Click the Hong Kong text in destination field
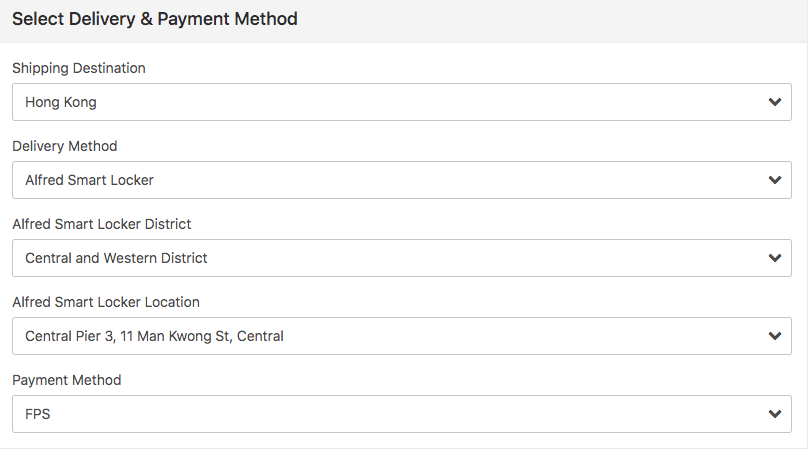Image resolution: width=809 pixels, height=449 pixels. (61, 102)
